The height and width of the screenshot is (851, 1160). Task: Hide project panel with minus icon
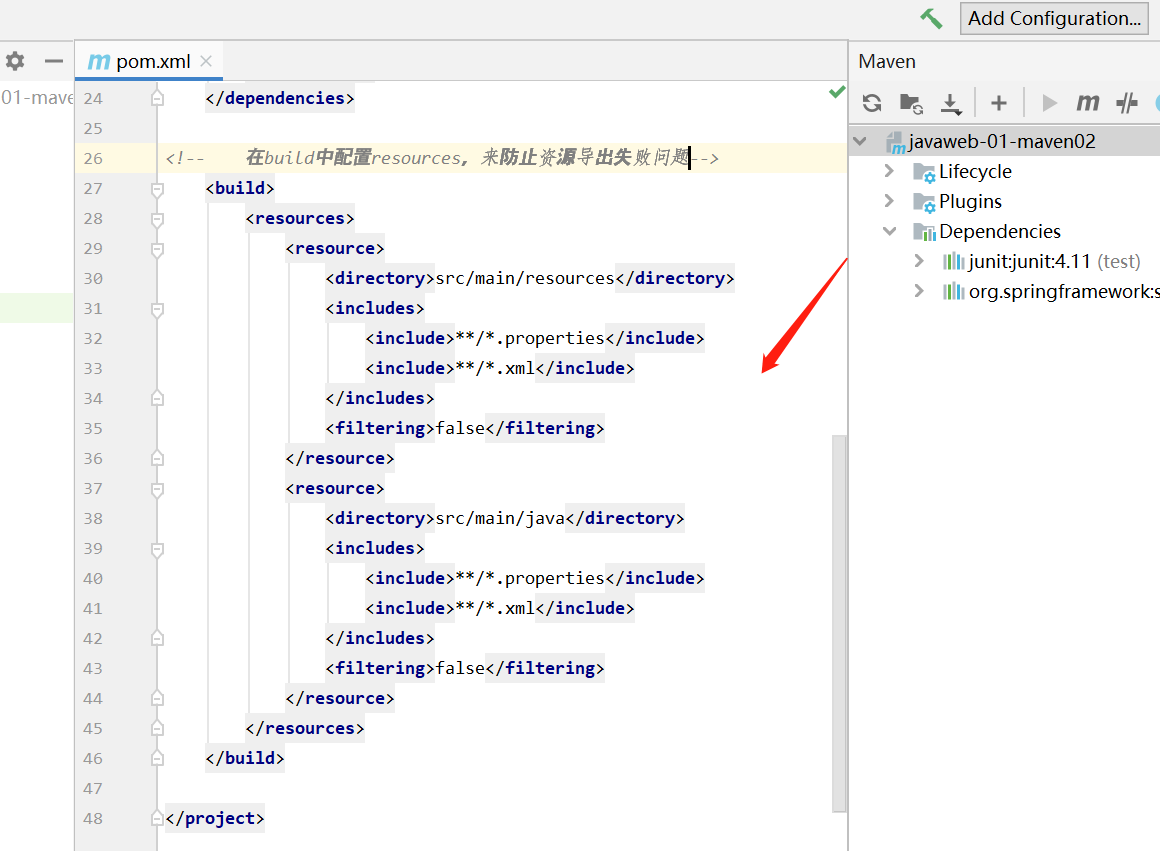(53, 61)
